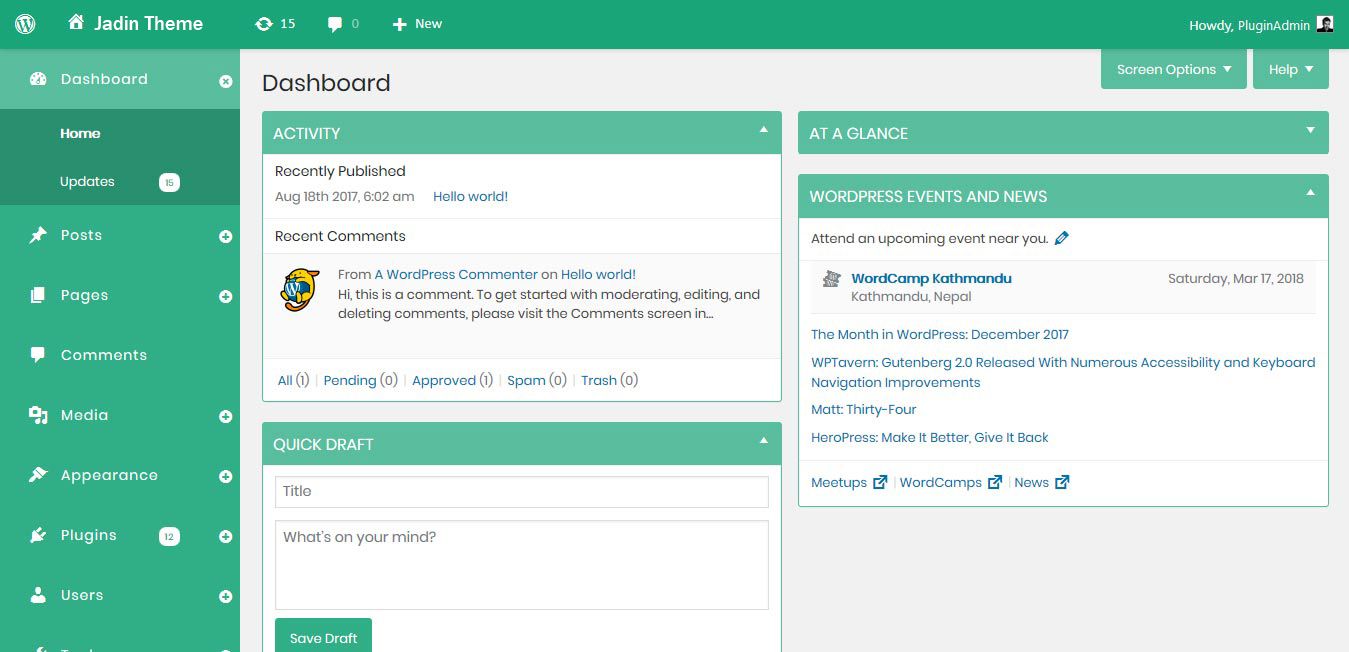This screenshot has width=1349, height=652.
Task: Open the Appearance menu
Action: pos(109,475)
